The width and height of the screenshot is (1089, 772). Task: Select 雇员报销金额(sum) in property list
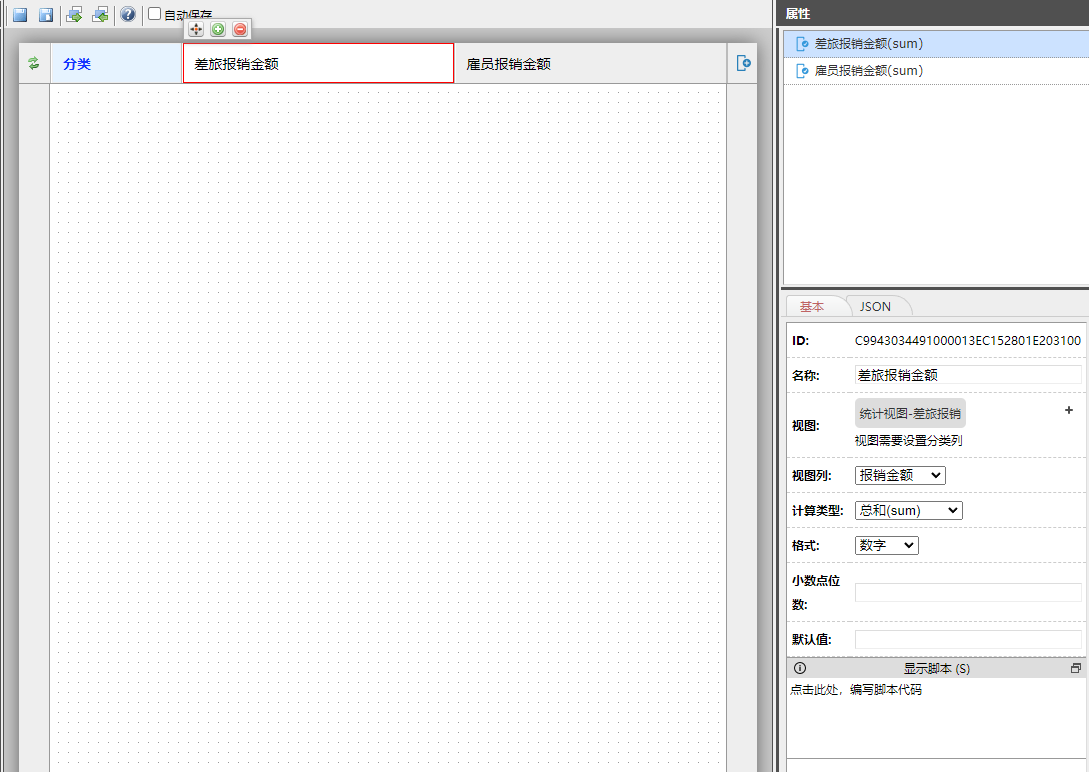[868, 71]
